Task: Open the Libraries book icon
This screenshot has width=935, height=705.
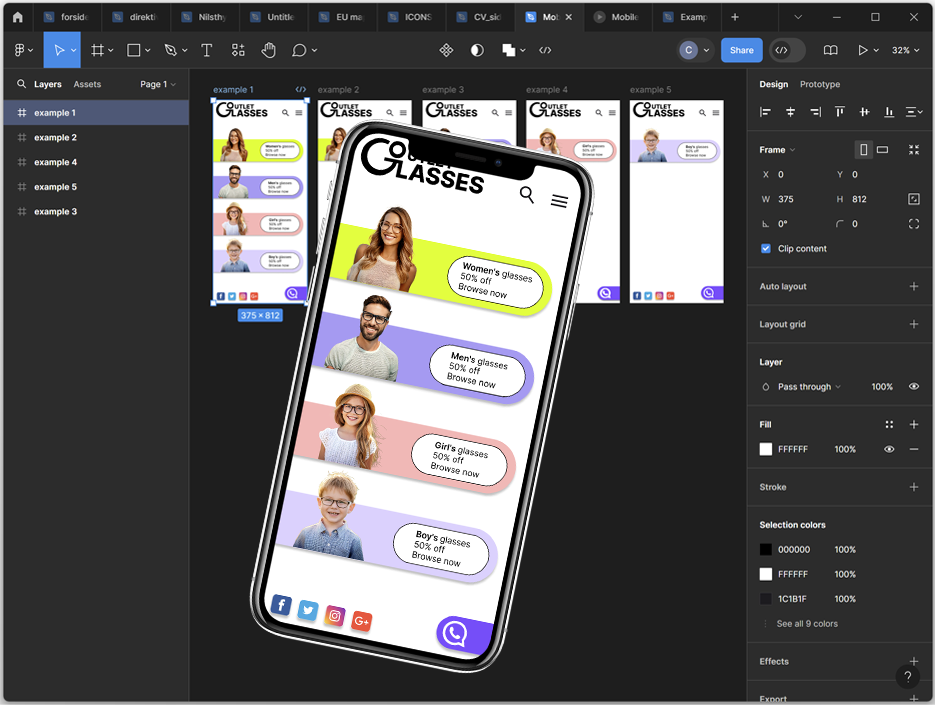Action: pyautogui.click(x=830, y=50)
